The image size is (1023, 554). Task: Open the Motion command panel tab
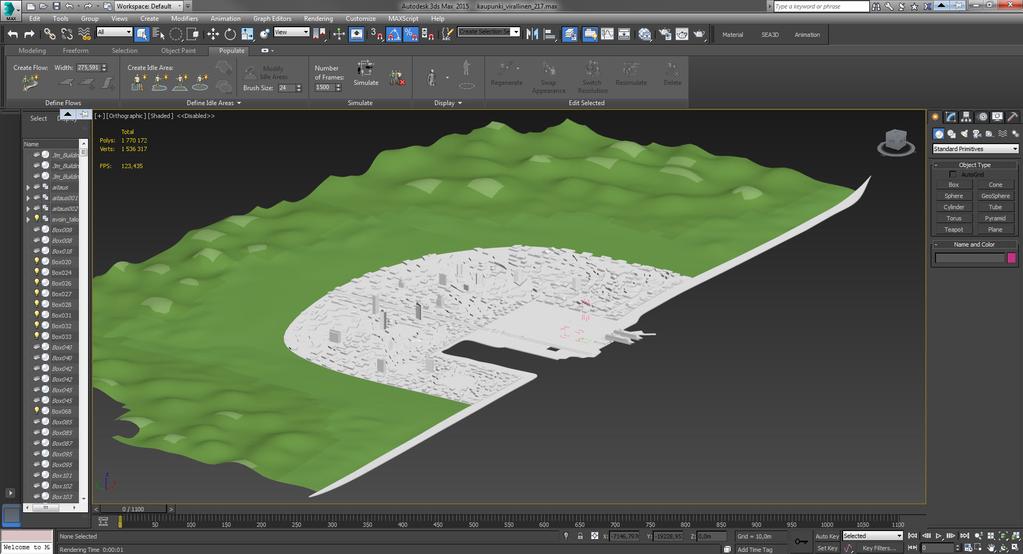tap(982, 117)
